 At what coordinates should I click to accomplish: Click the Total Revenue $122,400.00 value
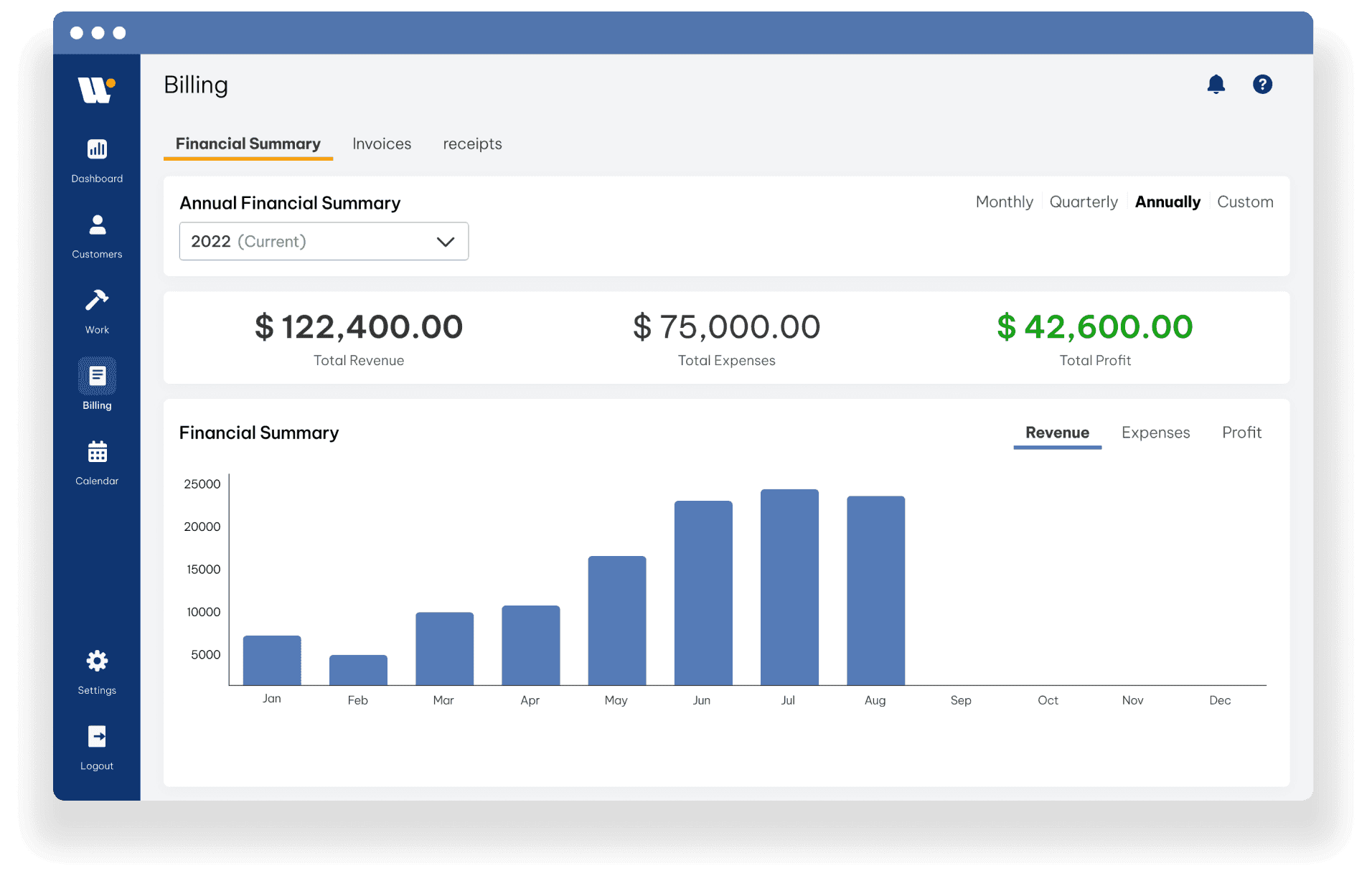(x=359, y=327)
